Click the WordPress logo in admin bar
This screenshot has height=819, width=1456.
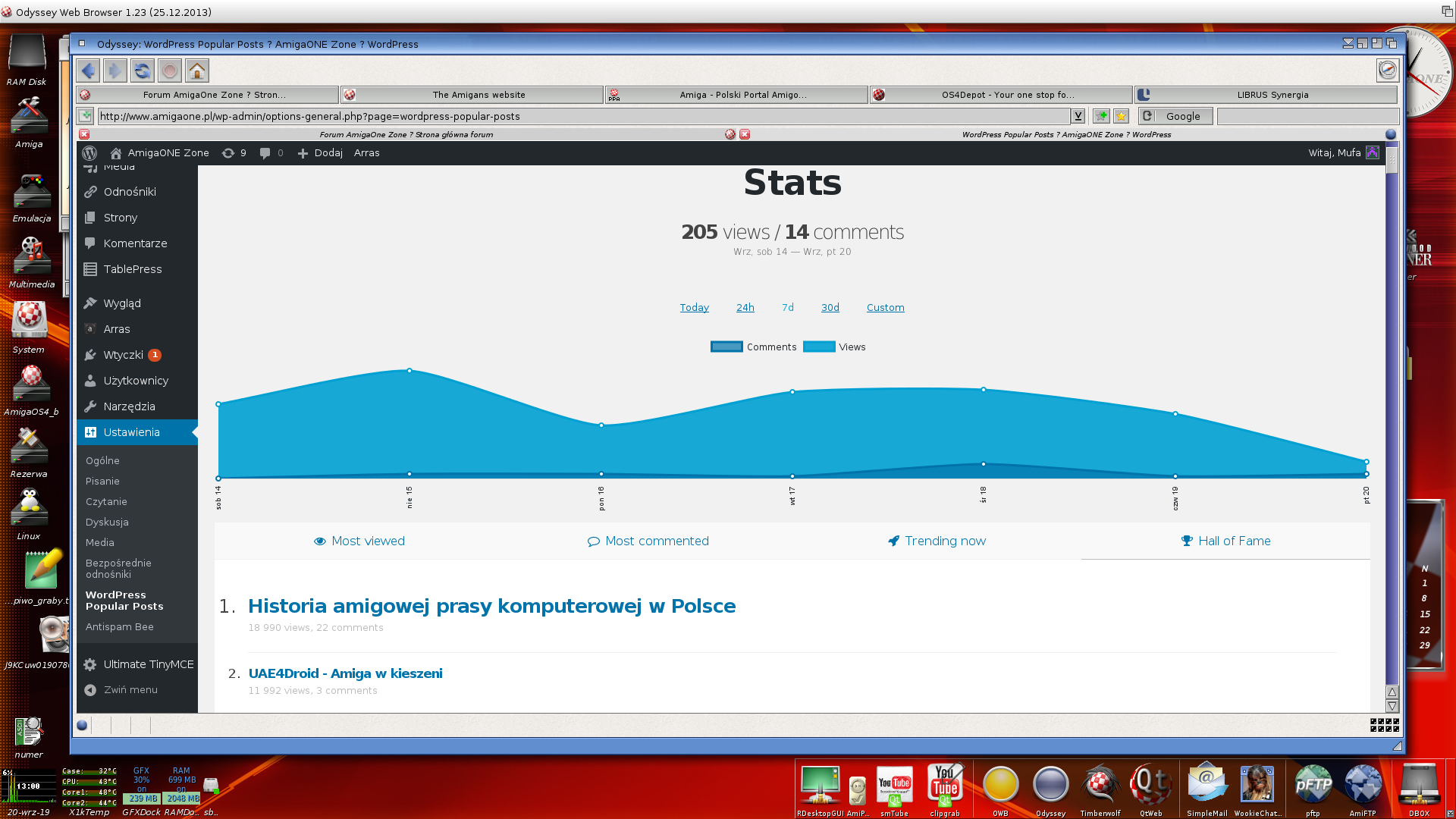(x=89, y=153)
